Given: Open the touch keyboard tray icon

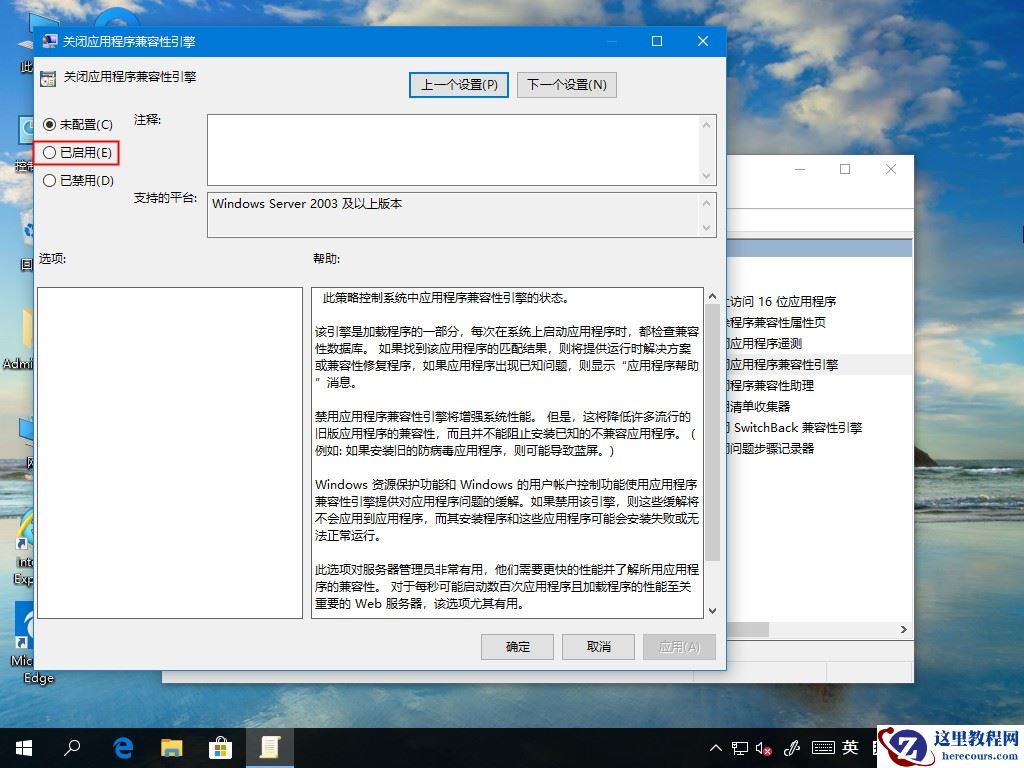Looking at the screenshot, I should tap(821, 747).
